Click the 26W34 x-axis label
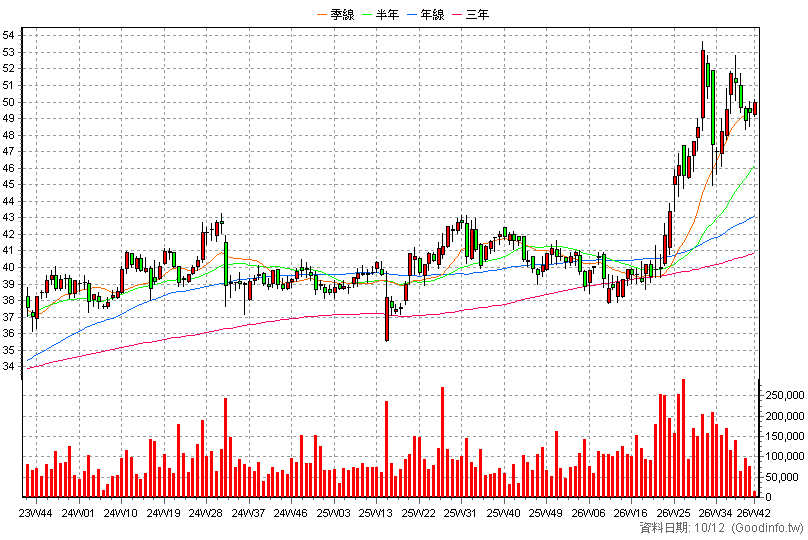Viewport: 808px width, 540px height. point(716,513)
